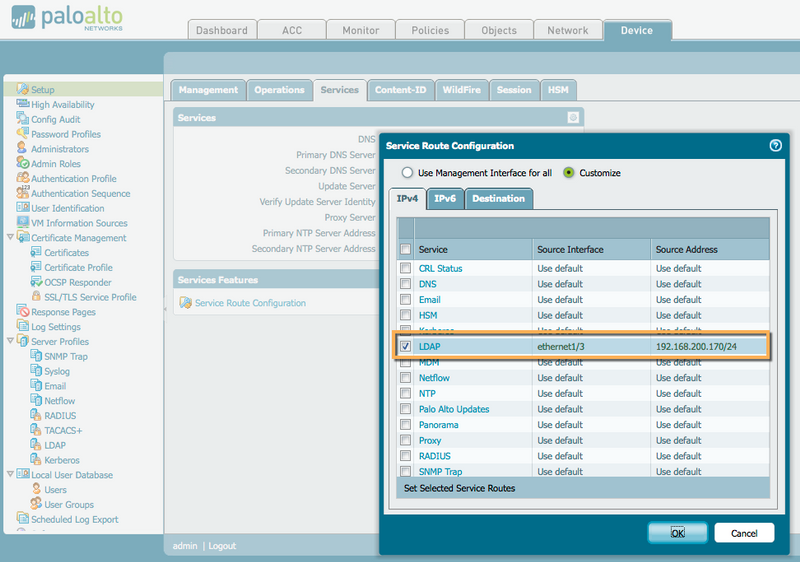Click the Response Pages icon

(x=22, y=312)
